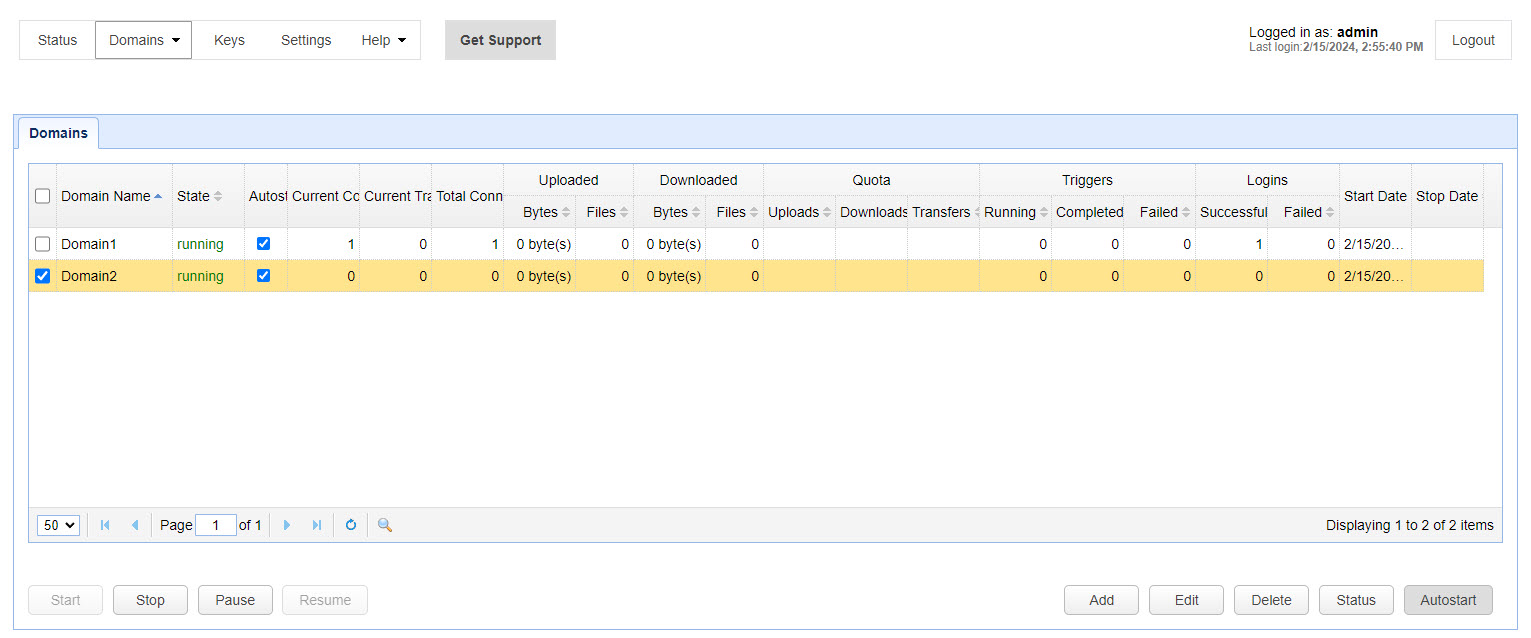Click the Stop button for selected domain
This screenshot has width=1531, height=638.
[x=150, y=599]
